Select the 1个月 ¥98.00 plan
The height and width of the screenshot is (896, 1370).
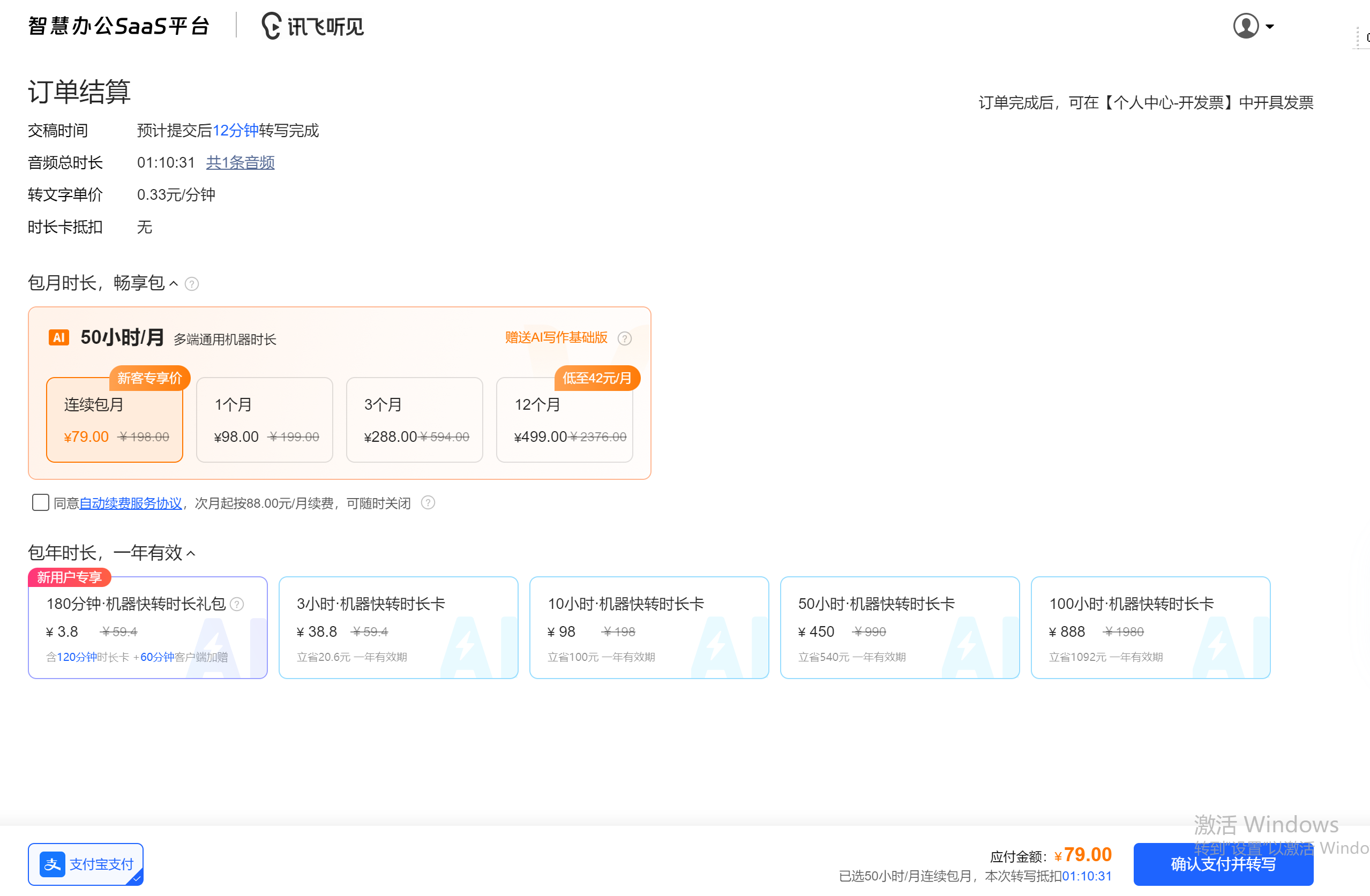tap(265, 419)
